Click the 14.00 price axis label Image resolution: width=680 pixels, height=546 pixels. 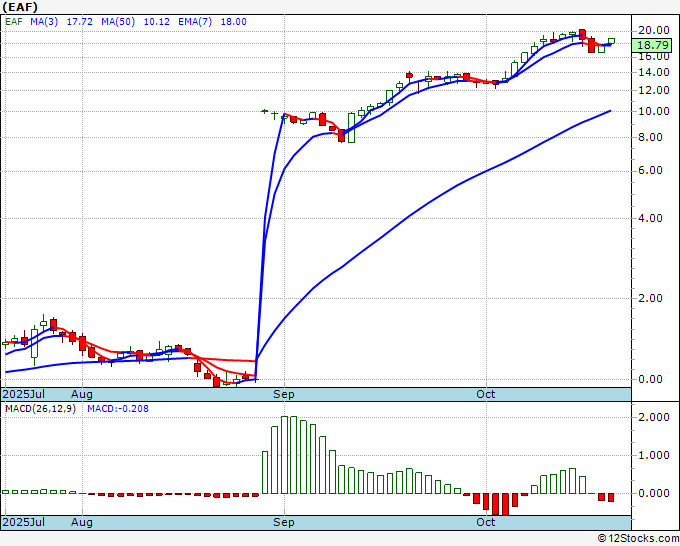tap(654, 72)
